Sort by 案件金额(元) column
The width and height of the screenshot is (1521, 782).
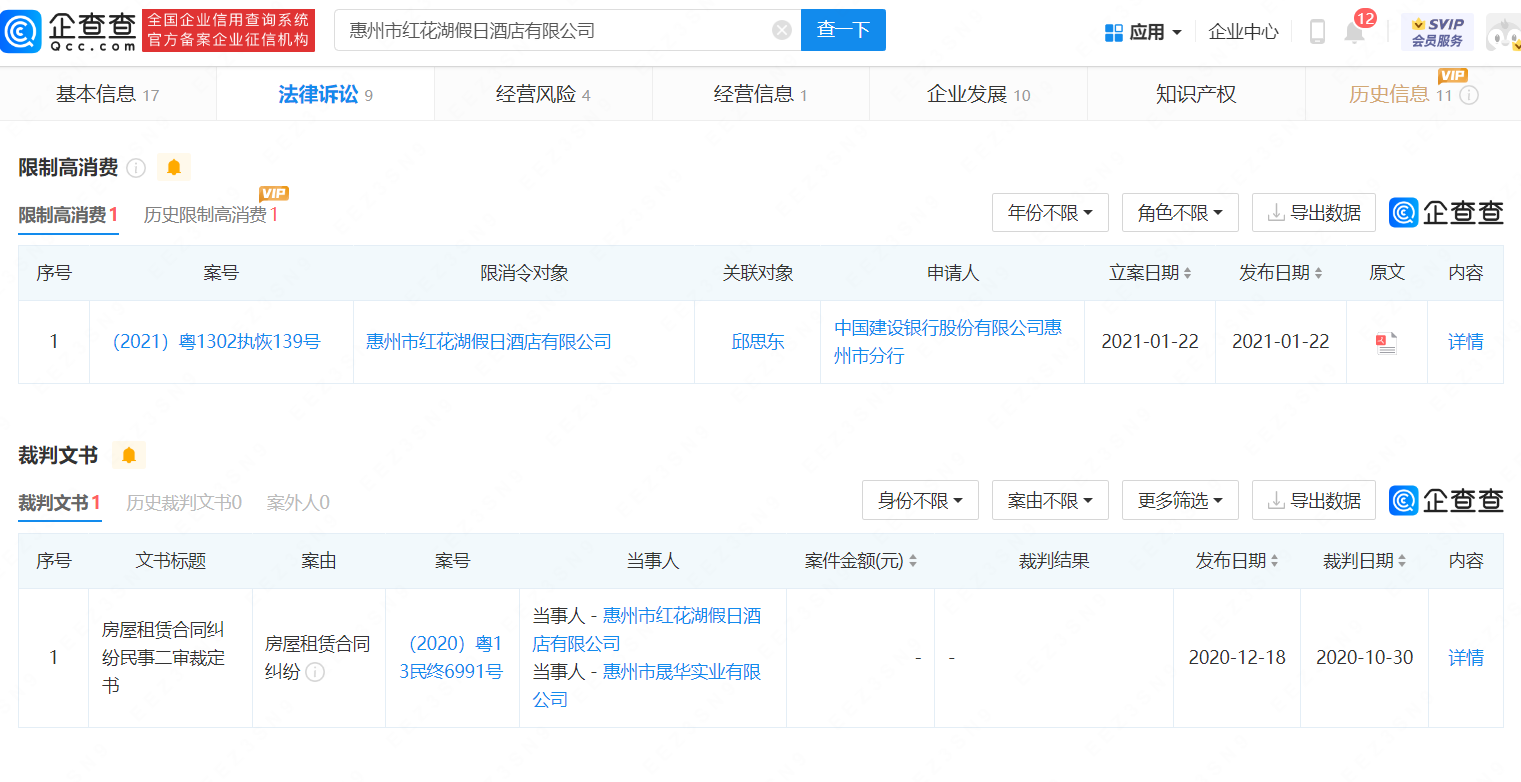(912, 561)
